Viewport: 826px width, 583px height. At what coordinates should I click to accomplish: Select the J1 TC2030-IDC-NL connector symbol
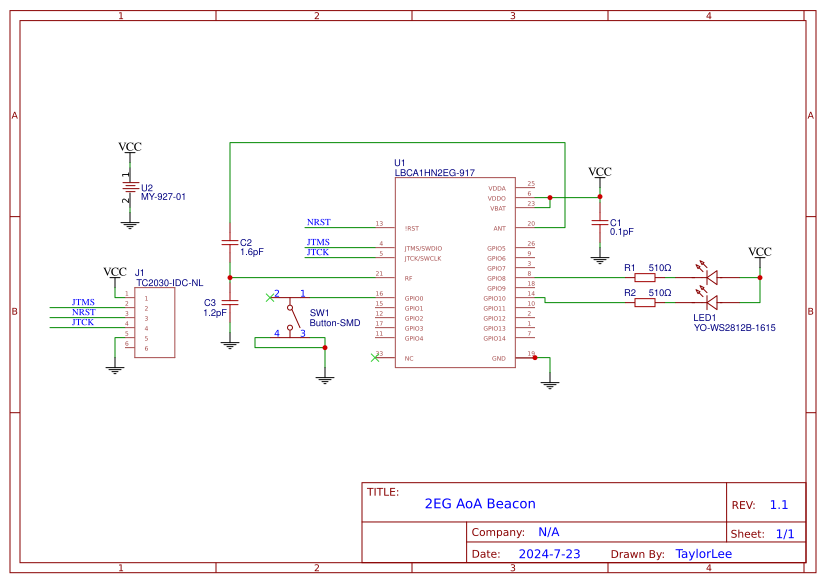pyautogui.click(x=155, y=322)
